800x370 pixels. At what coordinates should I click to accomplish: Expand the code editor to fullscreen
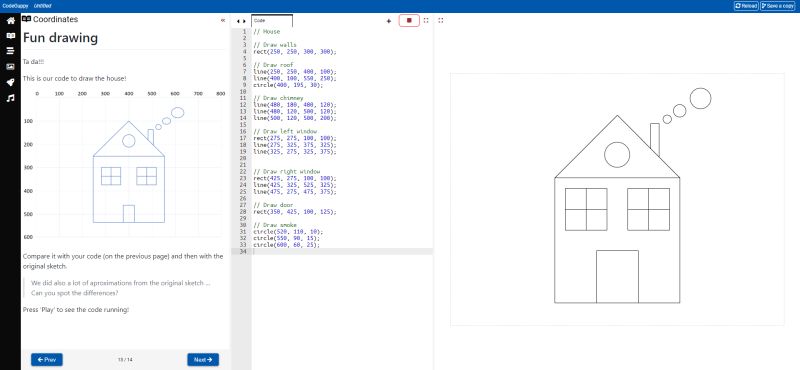426,20
